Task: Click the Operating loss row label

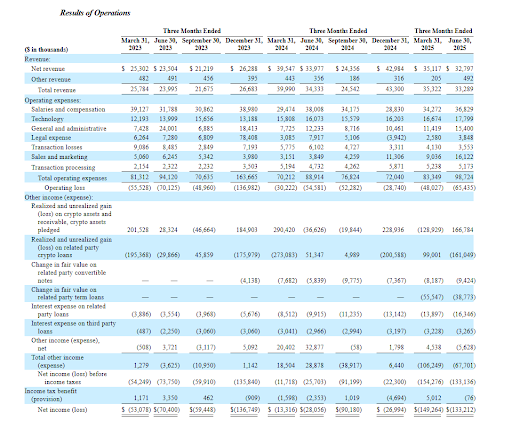Action: 65,188
